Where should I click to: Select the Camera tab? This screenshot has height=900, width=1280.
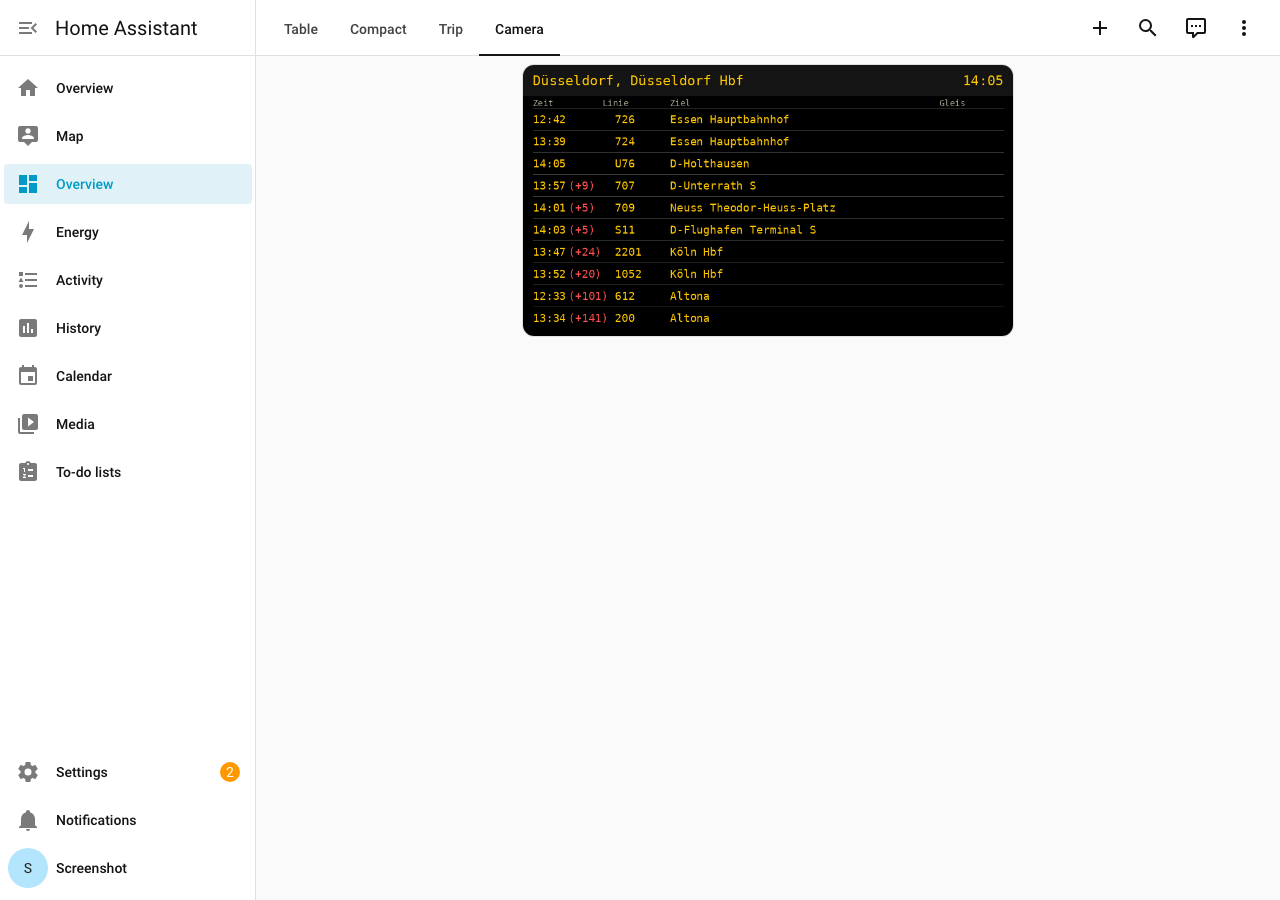pyautogui.click(x=519, y=29)
